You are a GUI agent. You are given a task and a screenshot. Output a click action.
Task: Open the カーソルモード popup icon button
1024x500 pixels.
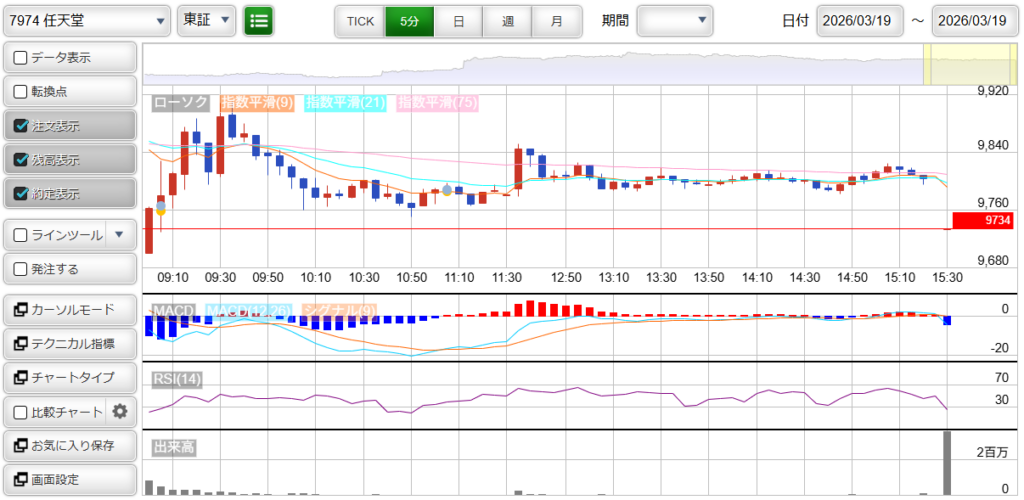20,310
